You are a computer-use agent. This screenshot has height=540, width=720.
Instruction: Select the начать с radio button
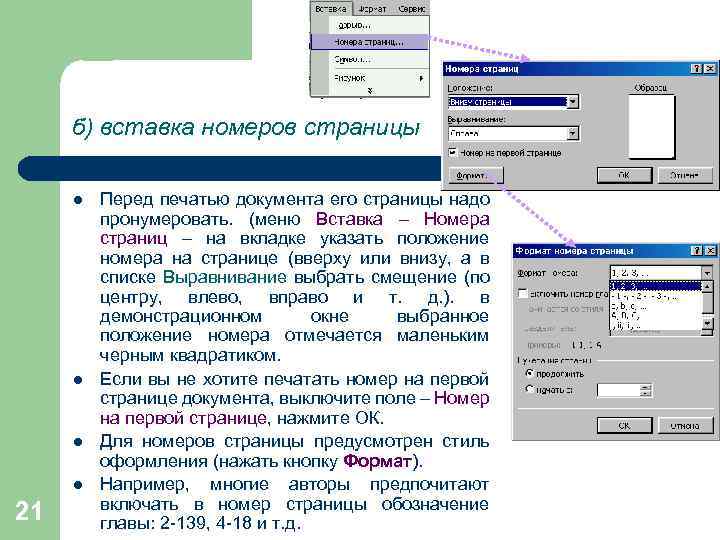[530, 390]
